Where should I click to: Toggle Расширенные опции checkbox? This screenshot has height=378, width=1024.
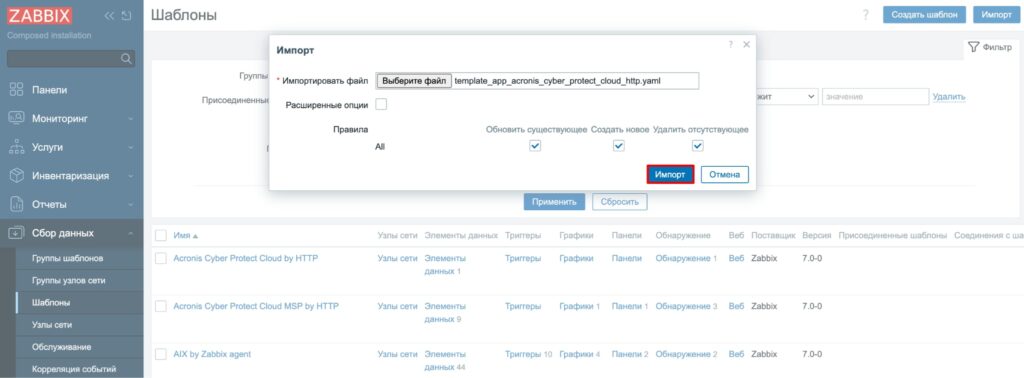coord(381,104)
